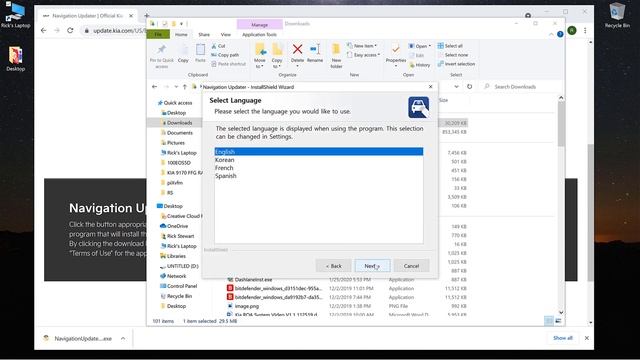
Task: Refresh the Explorer folder view
Action: (469, 87)
